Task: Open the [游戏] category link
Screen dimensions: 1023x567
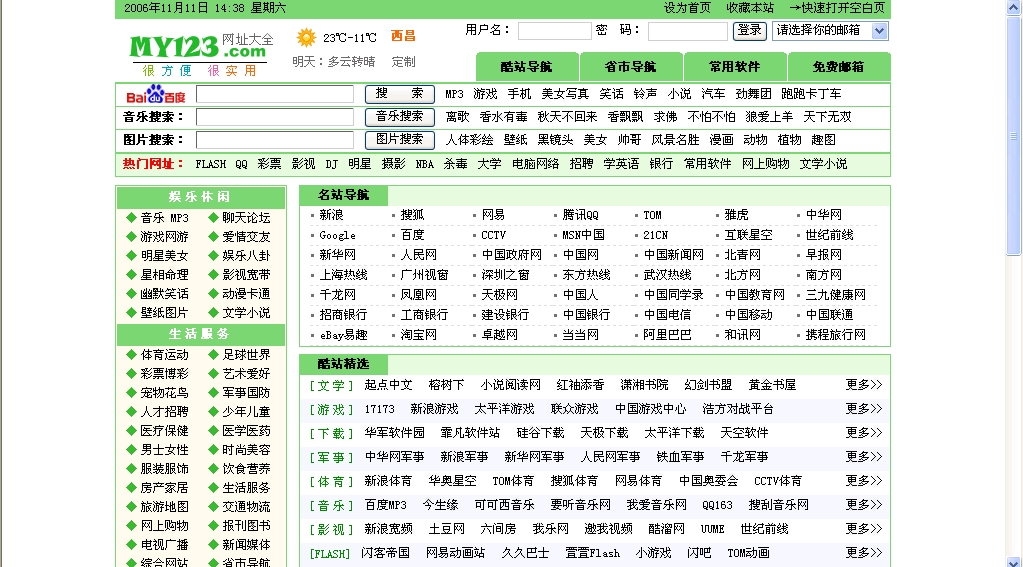Action: (x=331, y=410)
